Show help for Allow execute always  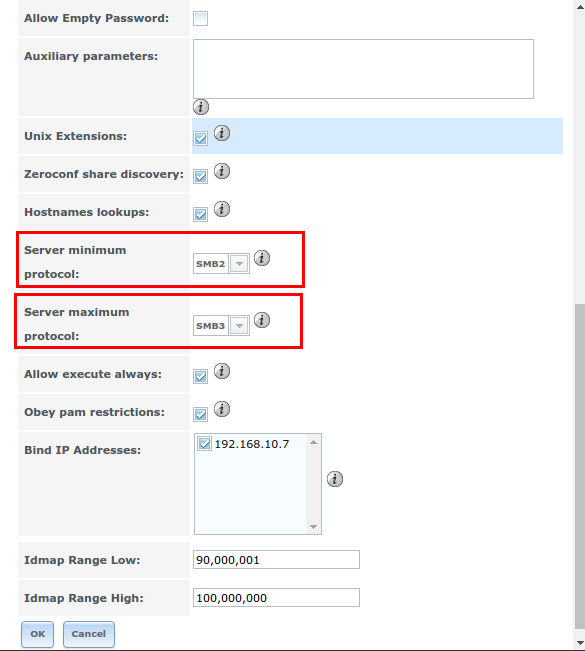pos(222,371)
